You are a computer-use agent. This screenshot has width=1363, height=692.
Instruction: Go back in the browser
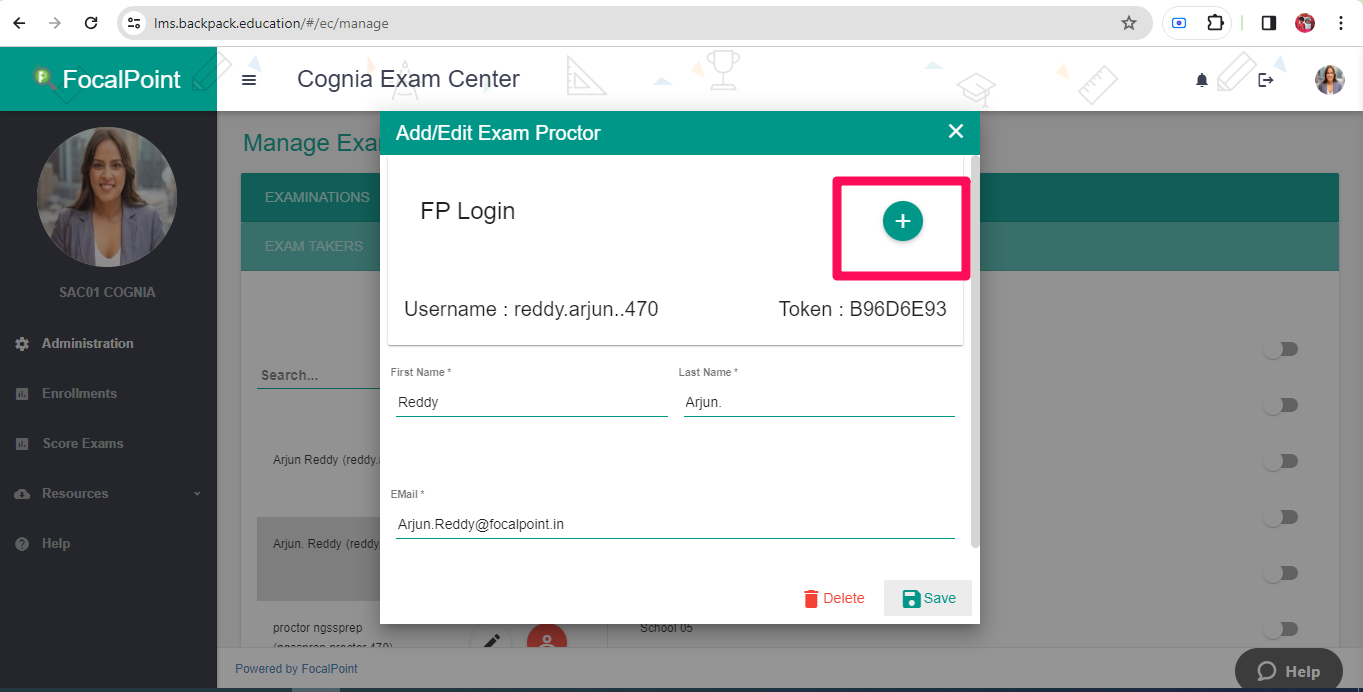point(19,23)
